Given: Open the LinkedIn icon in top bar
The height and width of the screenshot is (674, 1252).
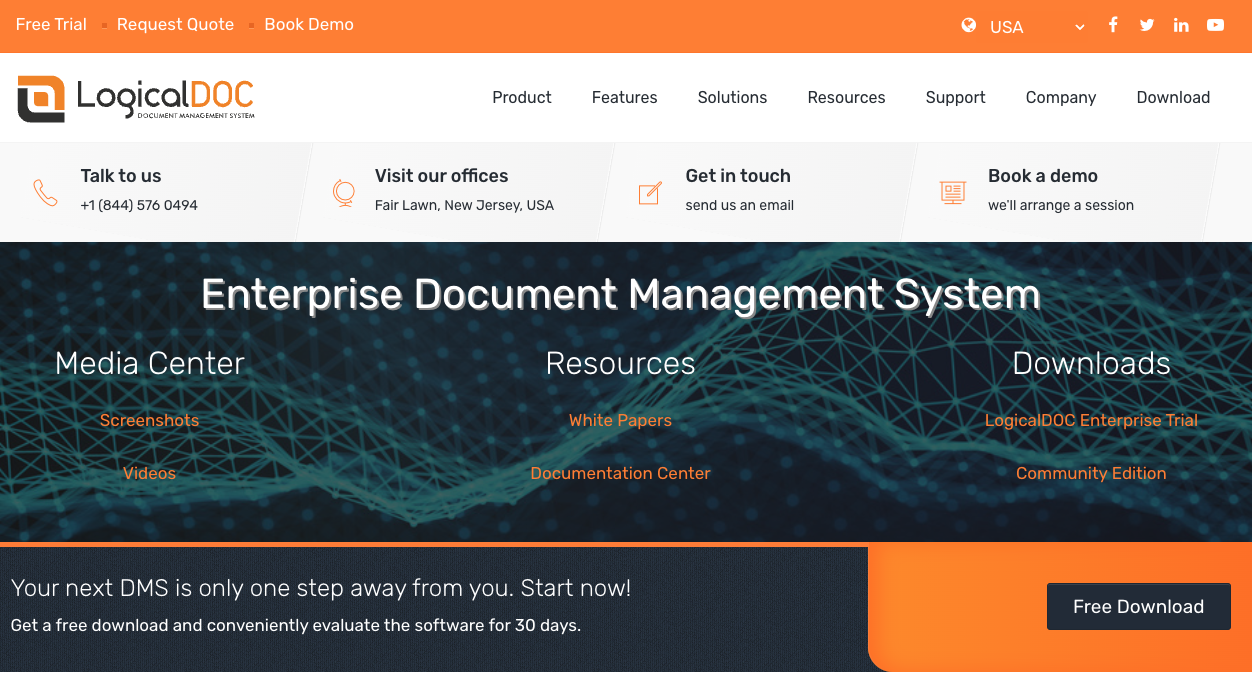Looking at the screenshot, I should click(x=1181, y=25).
